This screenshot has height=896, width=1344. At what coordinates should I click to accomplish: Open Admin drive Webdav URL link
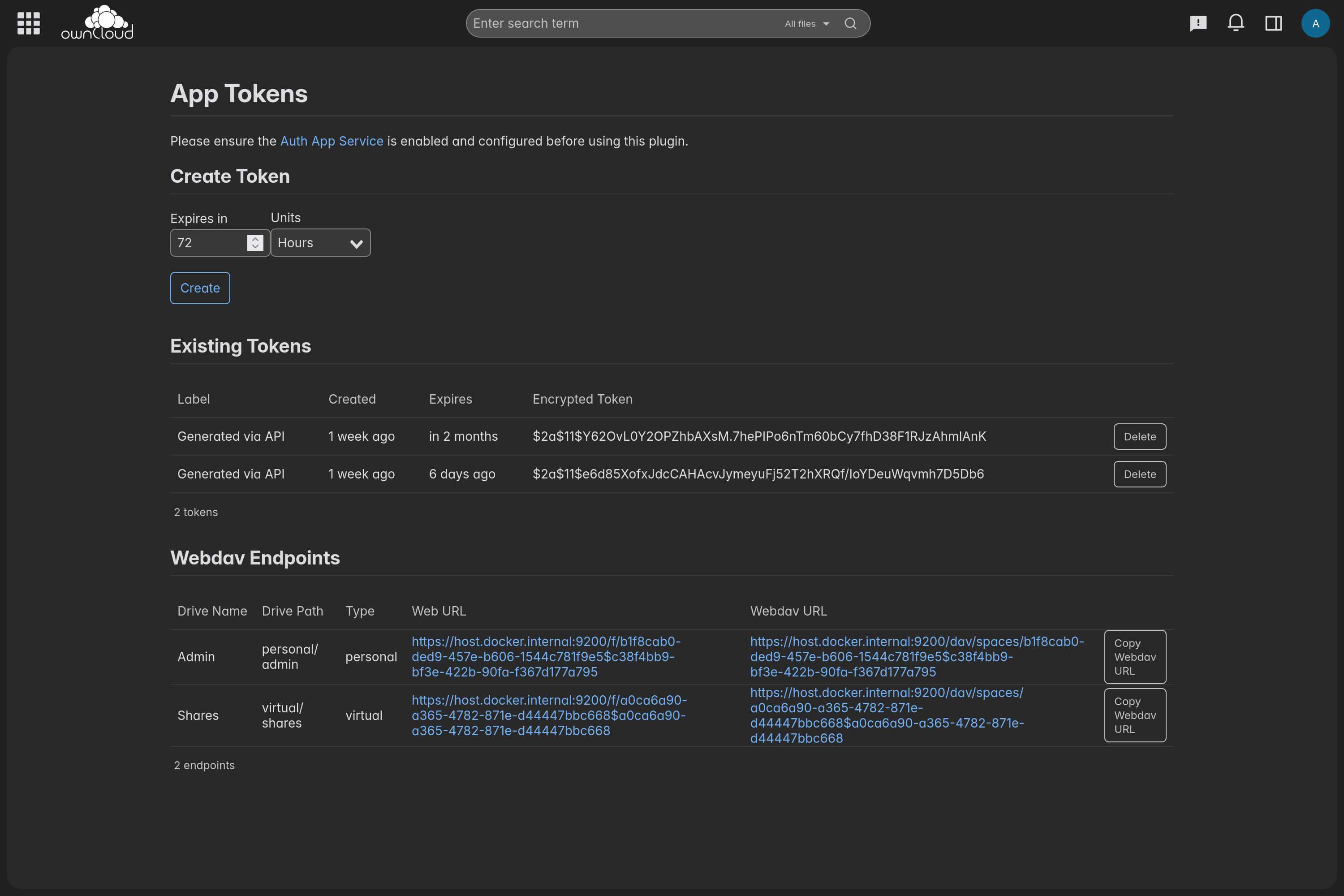click(917, 657)
